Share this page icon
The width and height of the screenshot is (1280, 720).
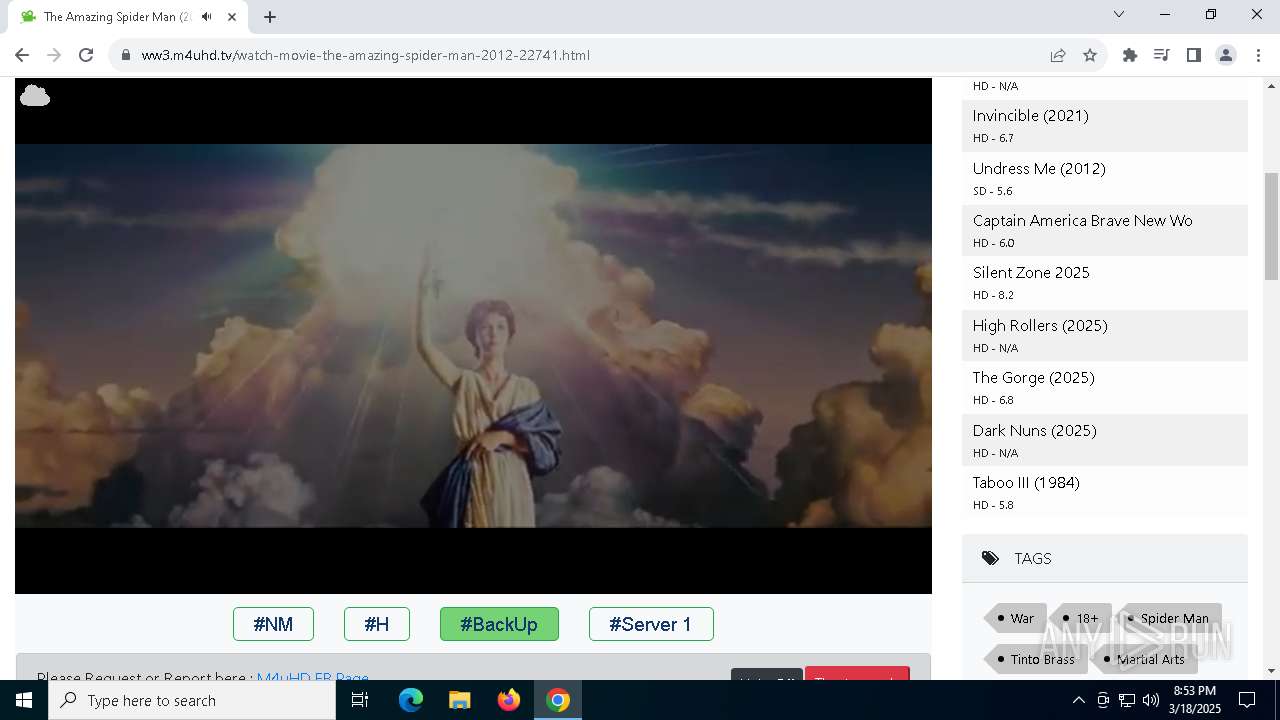pyautogui.click(x=1058, y=55)
